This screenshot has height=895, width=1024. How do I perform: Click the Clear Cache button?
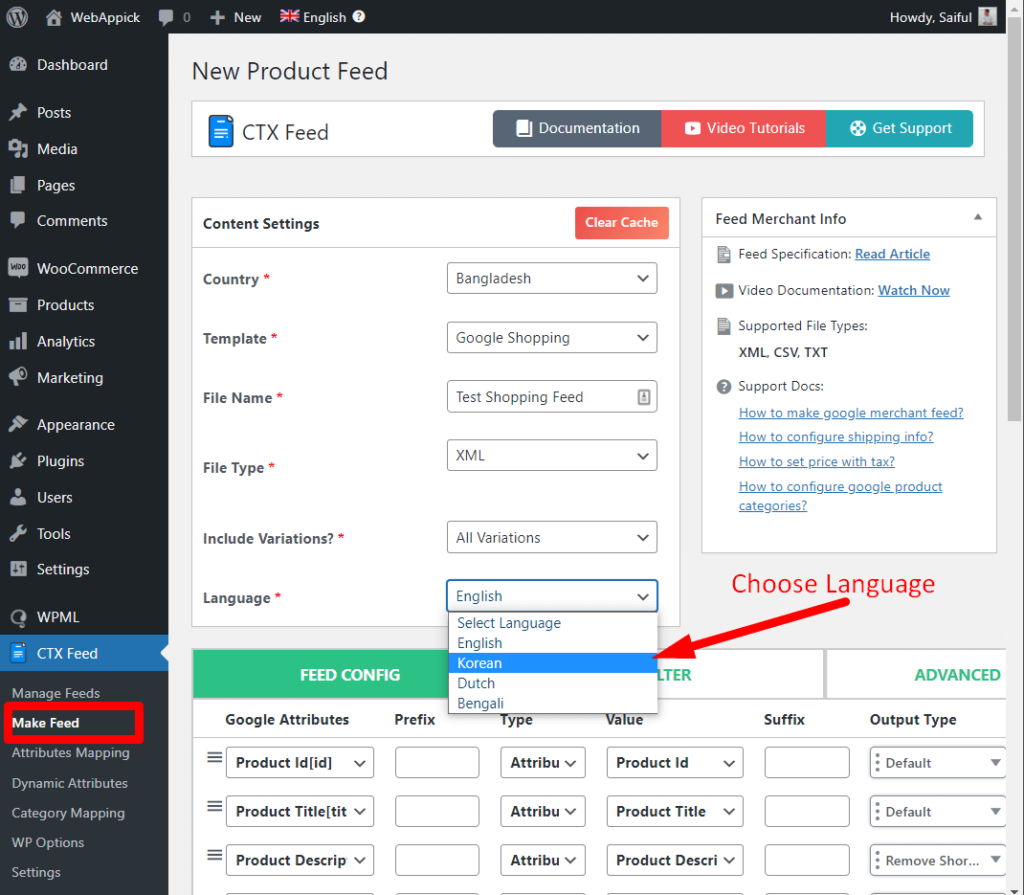coord(621,223)
